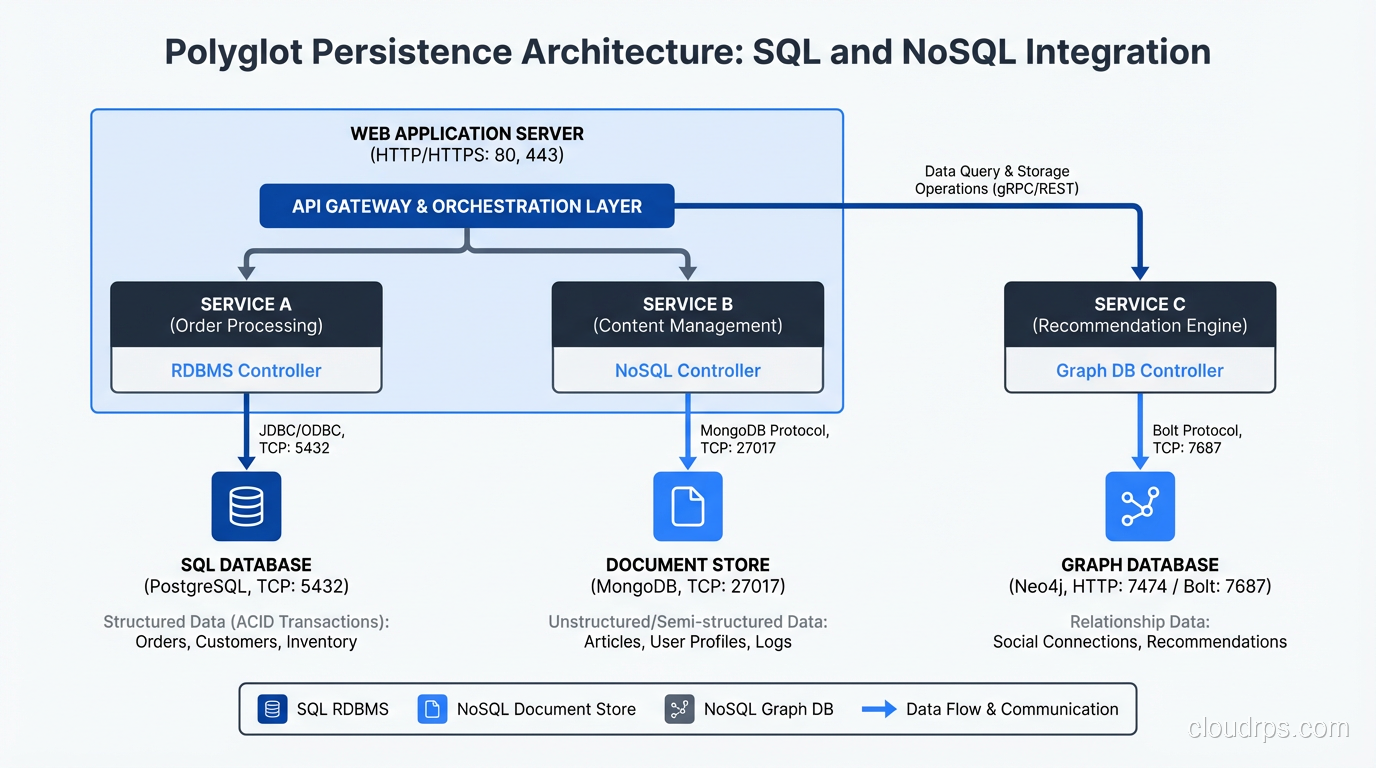Select the Graph DB Controller under Service C
Image resolution: width=1376 pixels, height=768 pixels.
tap(1140, 370)
